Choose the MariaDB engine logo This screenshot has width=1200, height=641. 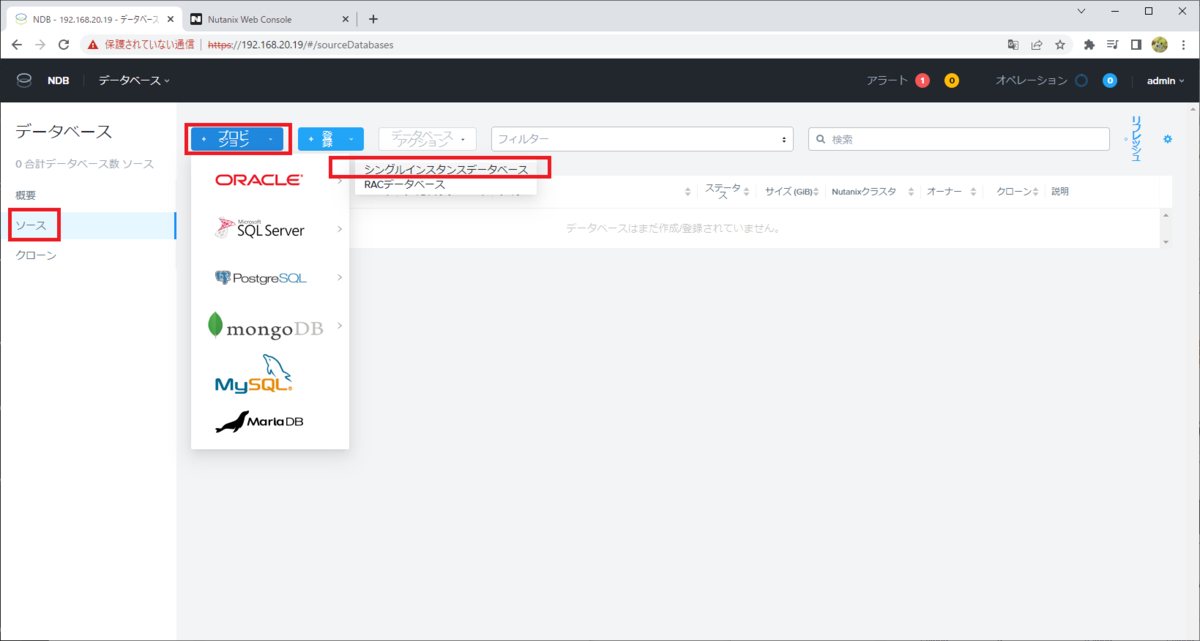[x=259, y=422]
